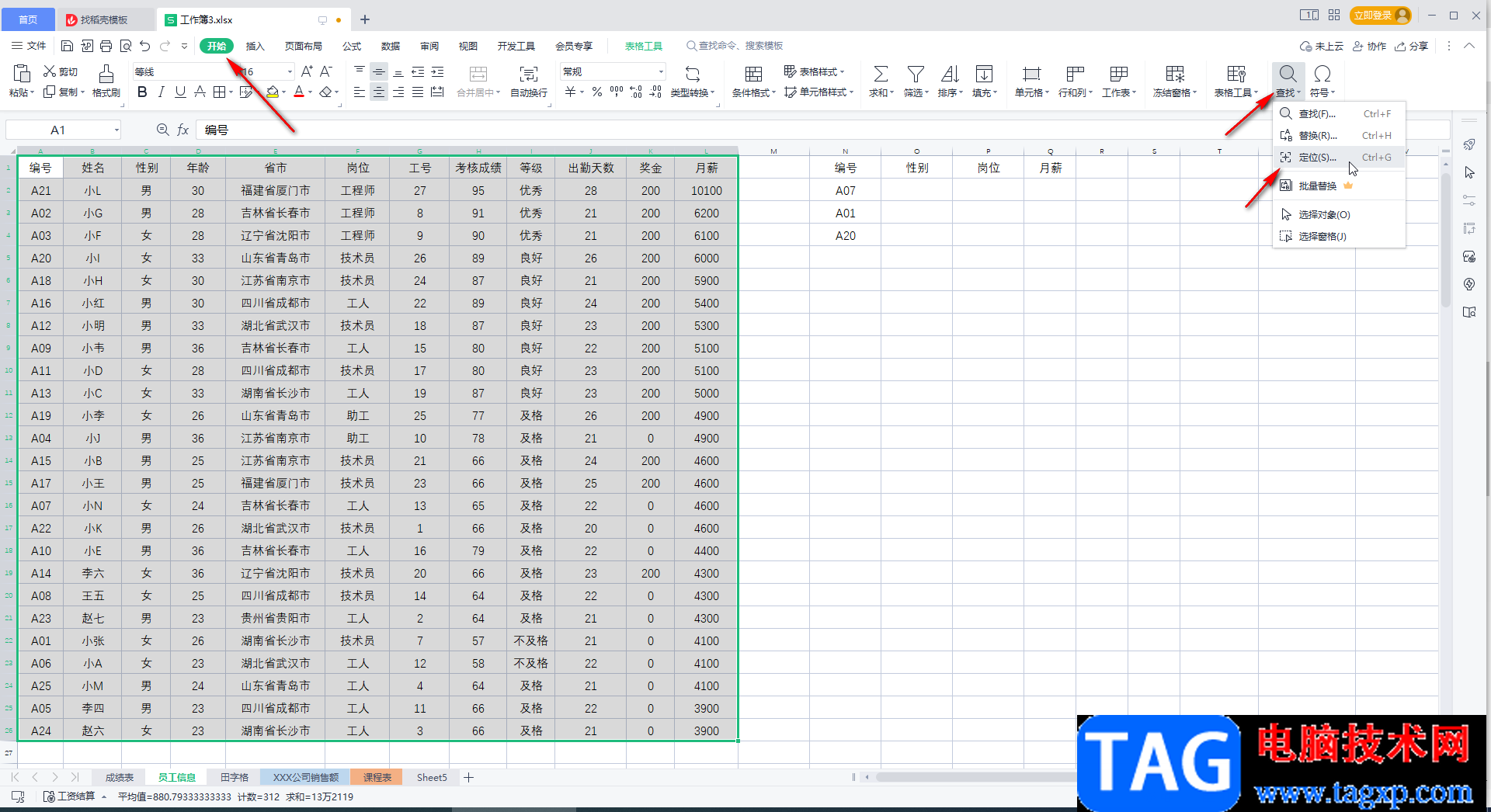This screenshot has height=812, width=1491.
Task: Click the currency ¥ icon
Action: click(x=571, y=92)
